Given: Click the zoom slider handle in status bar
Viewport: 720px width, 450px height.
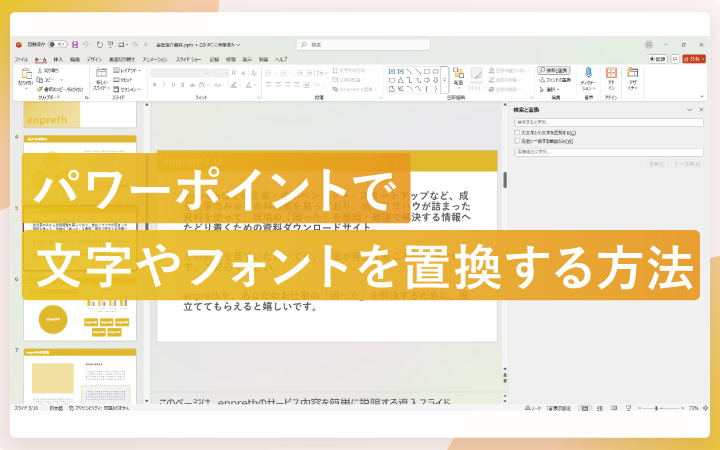Looking at the screenshot, I should (x=656, y=408).
